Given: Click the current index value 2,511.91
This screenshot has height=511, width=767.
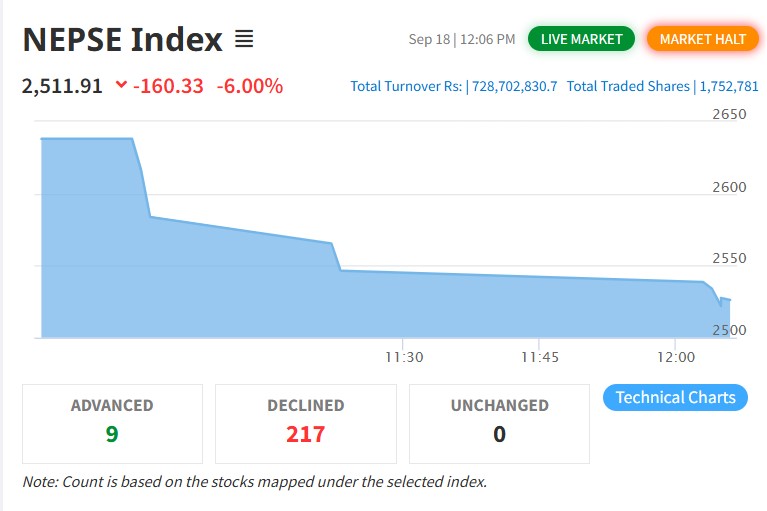Looking at the screenshot, I should 62,86.
